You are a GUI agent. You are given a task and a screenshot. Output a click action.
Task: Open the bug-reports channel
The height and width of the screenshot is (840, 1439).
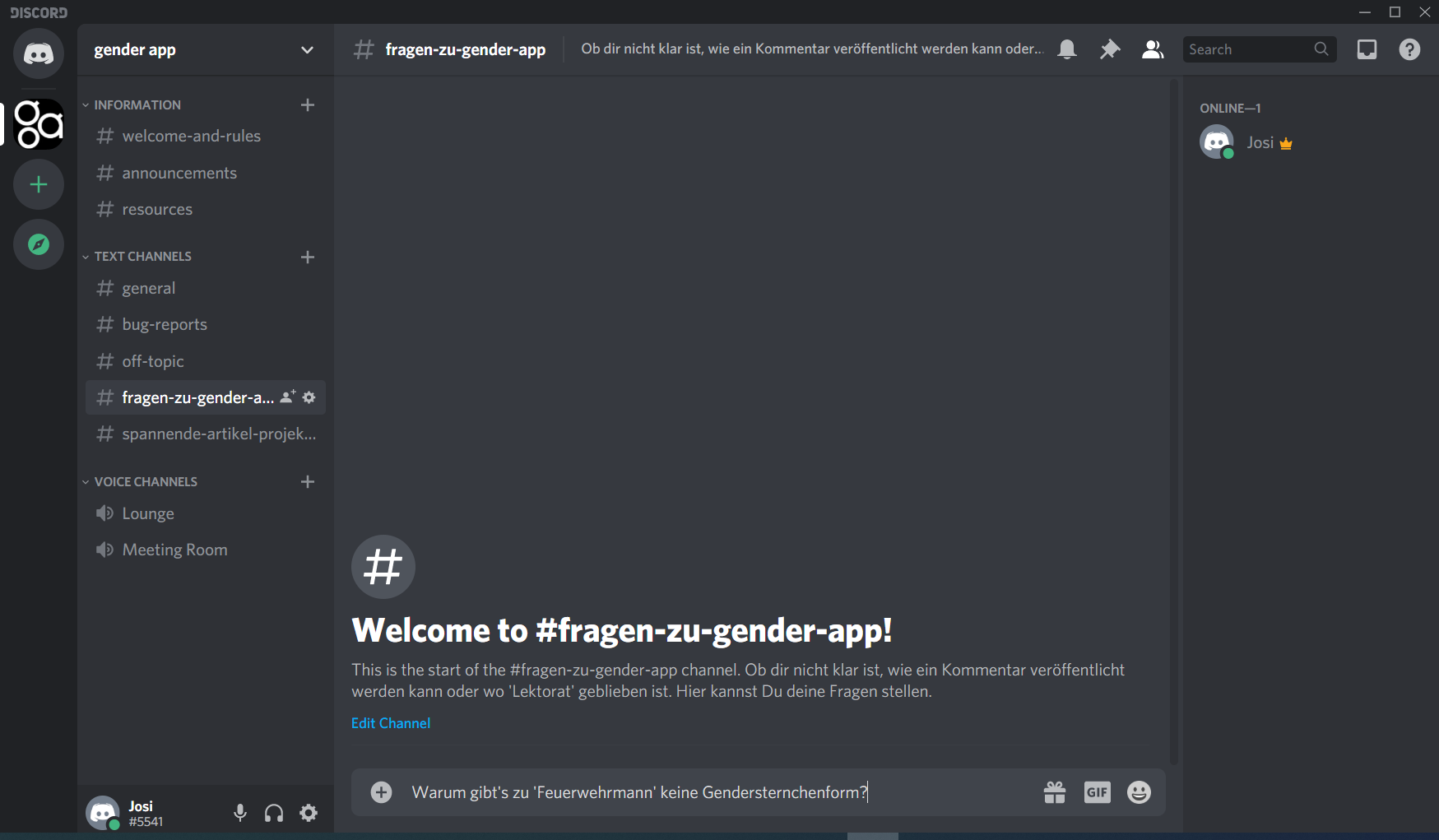pos(165,324)
